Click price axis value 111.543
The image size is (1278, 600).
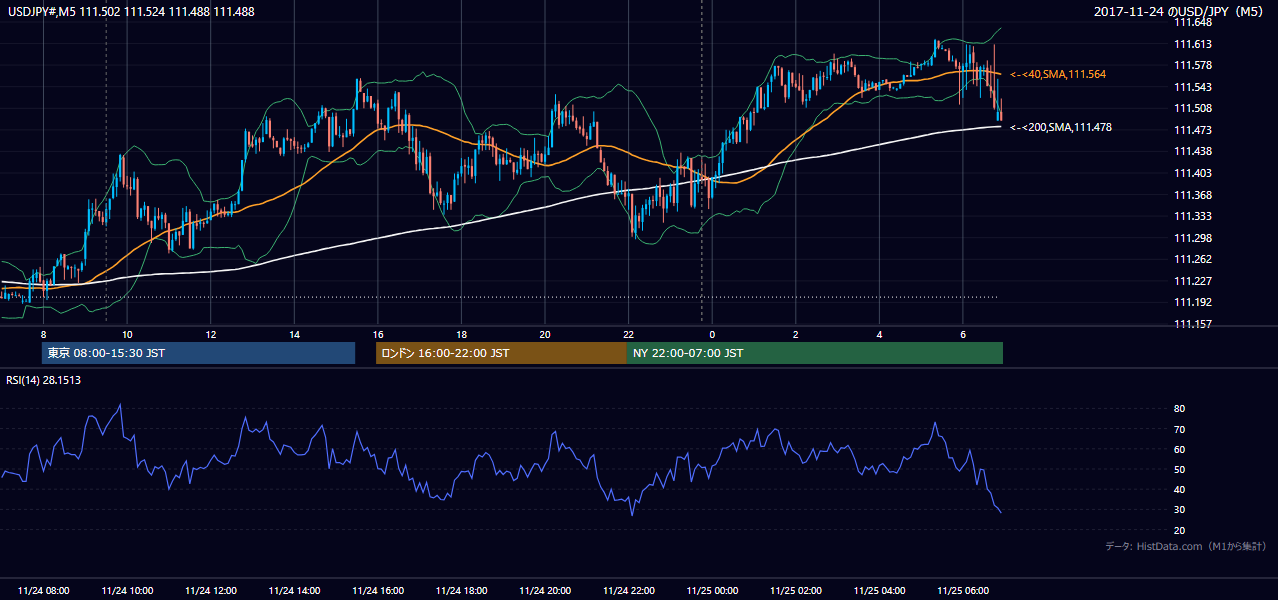point(1194,87)
